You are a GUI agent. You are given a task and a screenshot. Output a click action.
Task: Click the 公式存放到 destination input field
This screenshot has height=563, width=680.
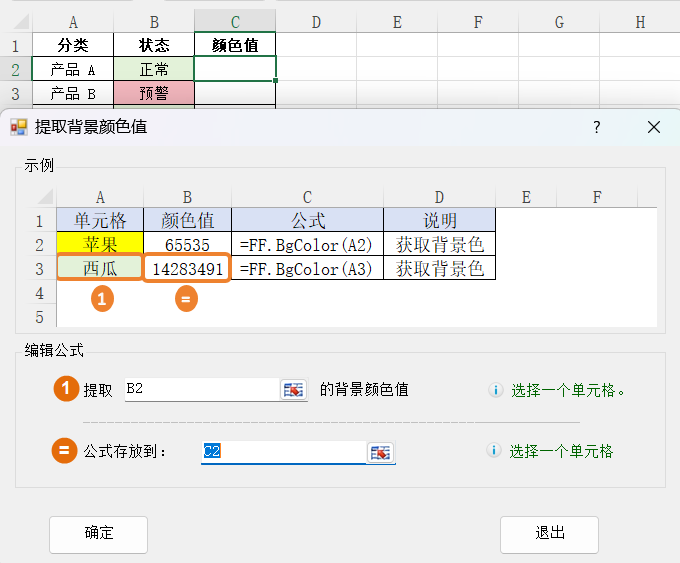click(283, 452)
